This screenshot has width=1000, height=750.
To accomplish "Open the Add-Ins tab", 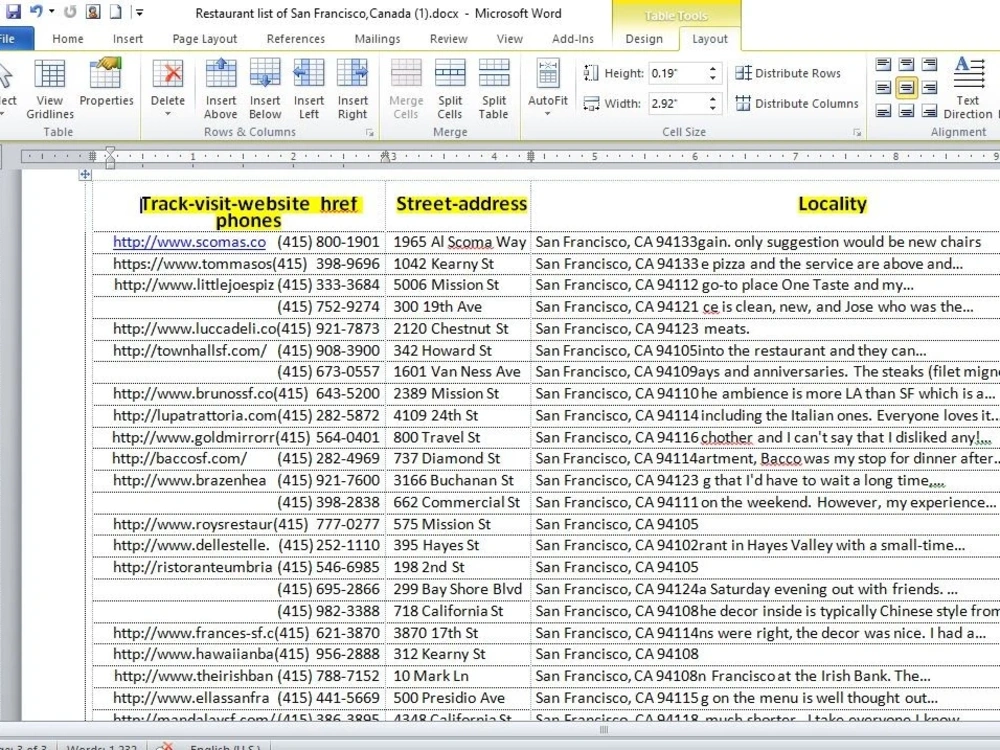I will click(x=573, y=39).
